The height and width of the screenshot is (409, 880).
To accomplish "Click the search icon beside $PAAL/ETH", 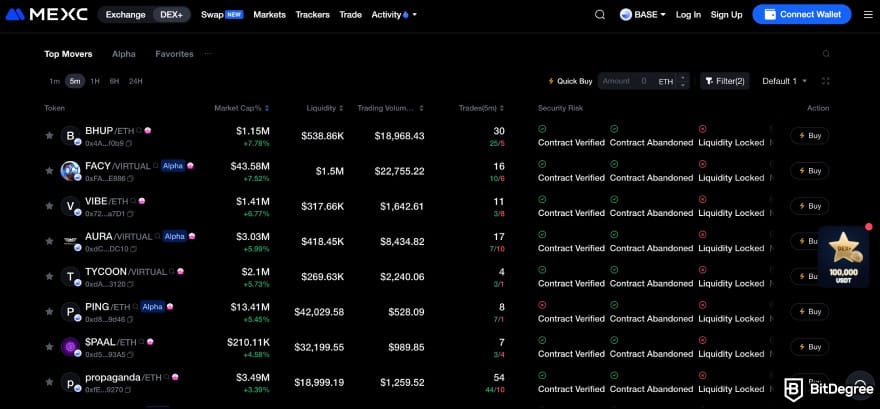I will (141, 342).
